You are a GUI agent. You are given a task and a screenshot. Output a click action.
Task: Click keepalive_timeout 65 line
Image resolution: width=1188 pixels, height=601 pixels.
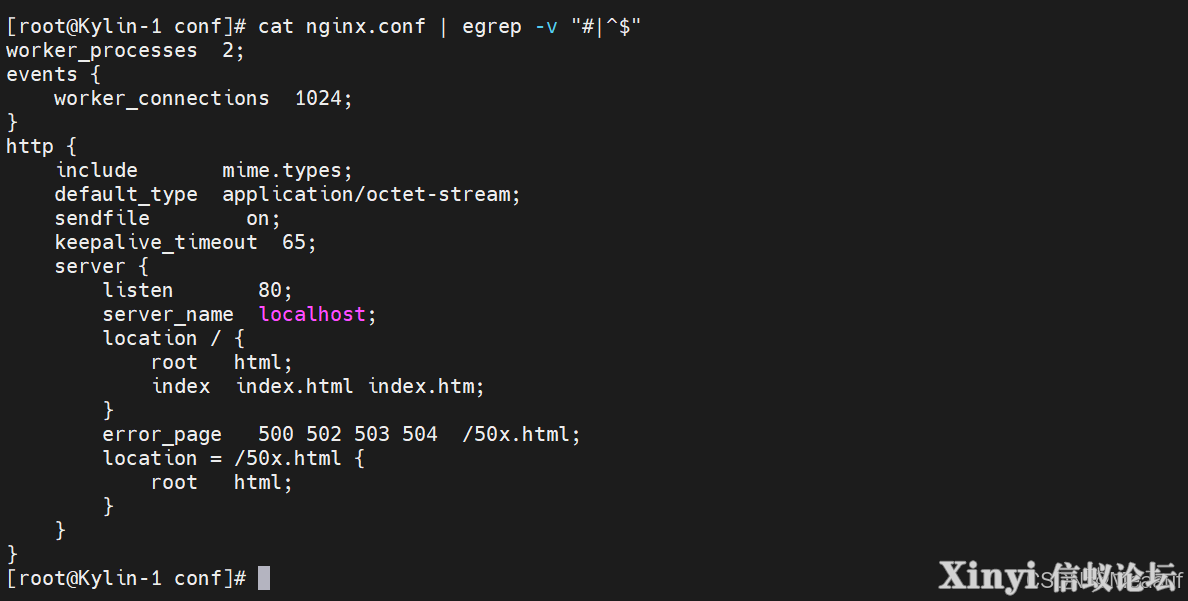186,243
